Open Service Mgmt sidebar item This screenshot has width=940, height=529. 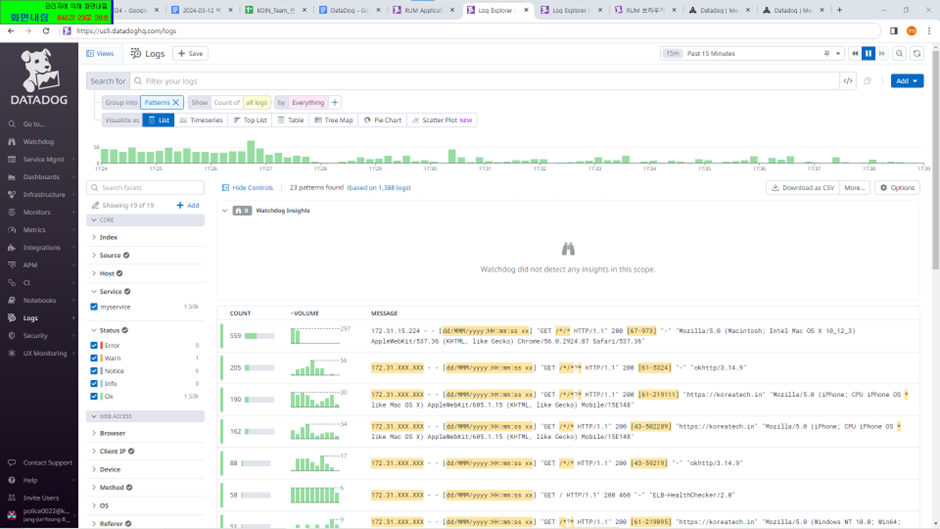click(x=43, y=160)
